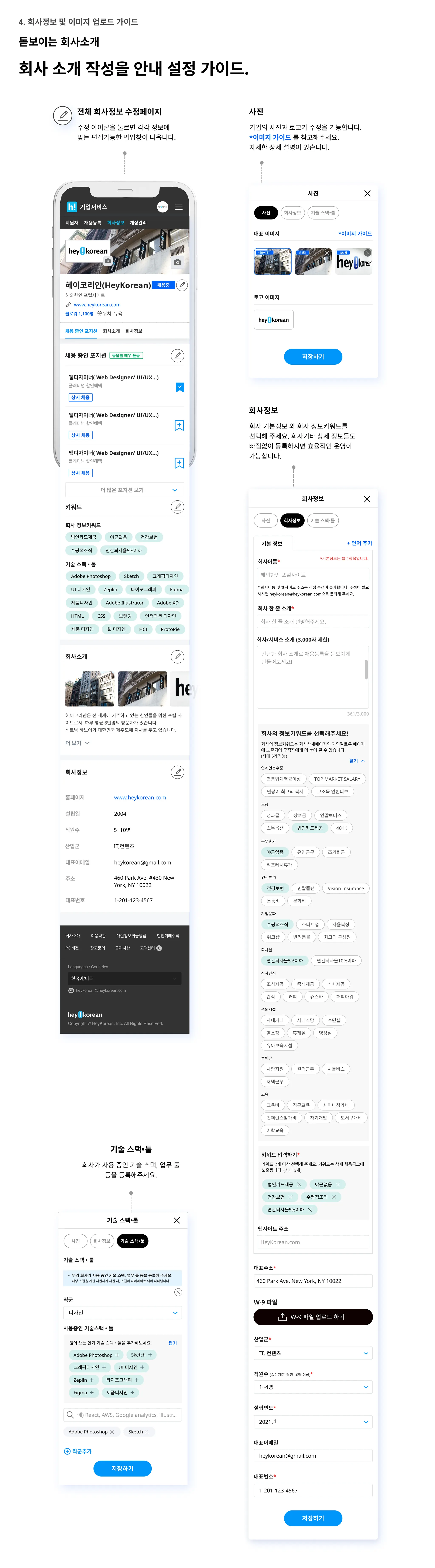Click the scrollbar in the company intro textarea
This screenshot has height=1568, width=435.
coord(366,669)
